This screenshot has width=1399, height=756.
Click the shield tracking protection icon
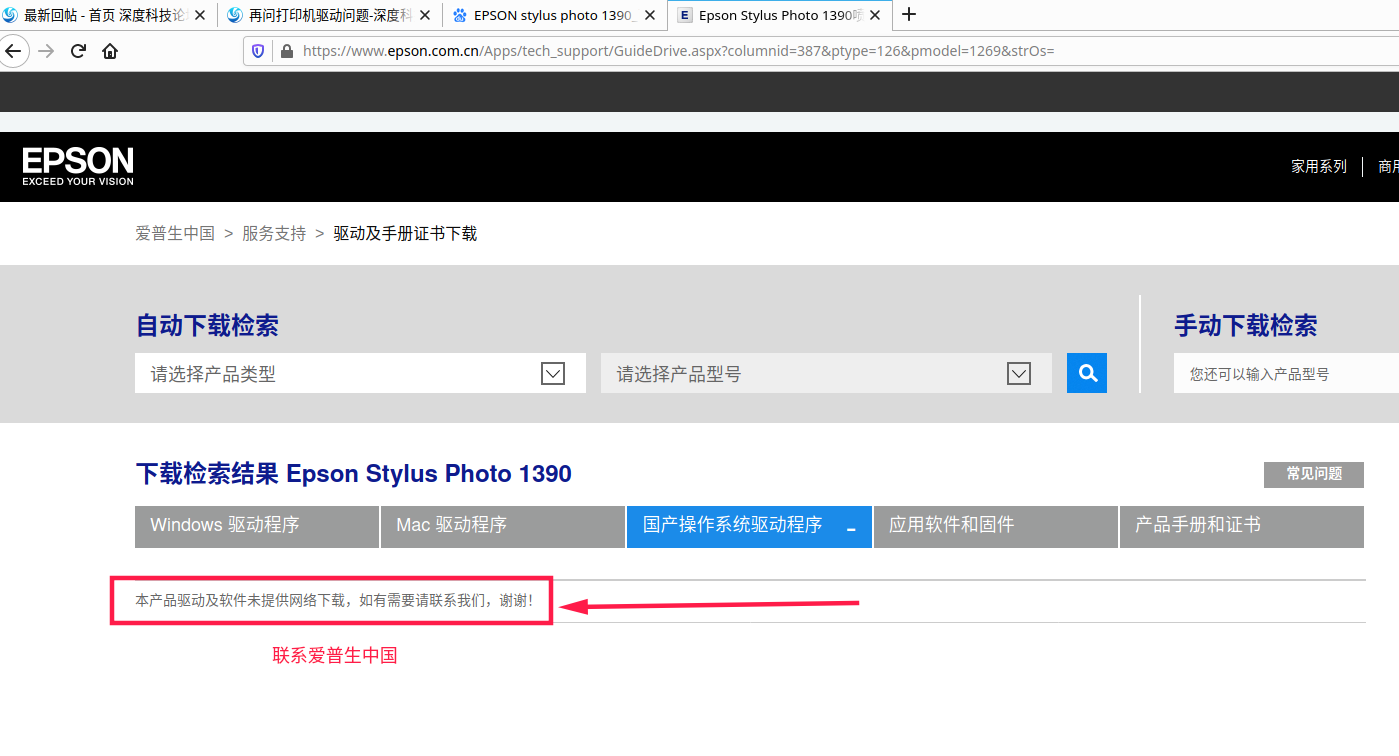[x=258, y=51]
